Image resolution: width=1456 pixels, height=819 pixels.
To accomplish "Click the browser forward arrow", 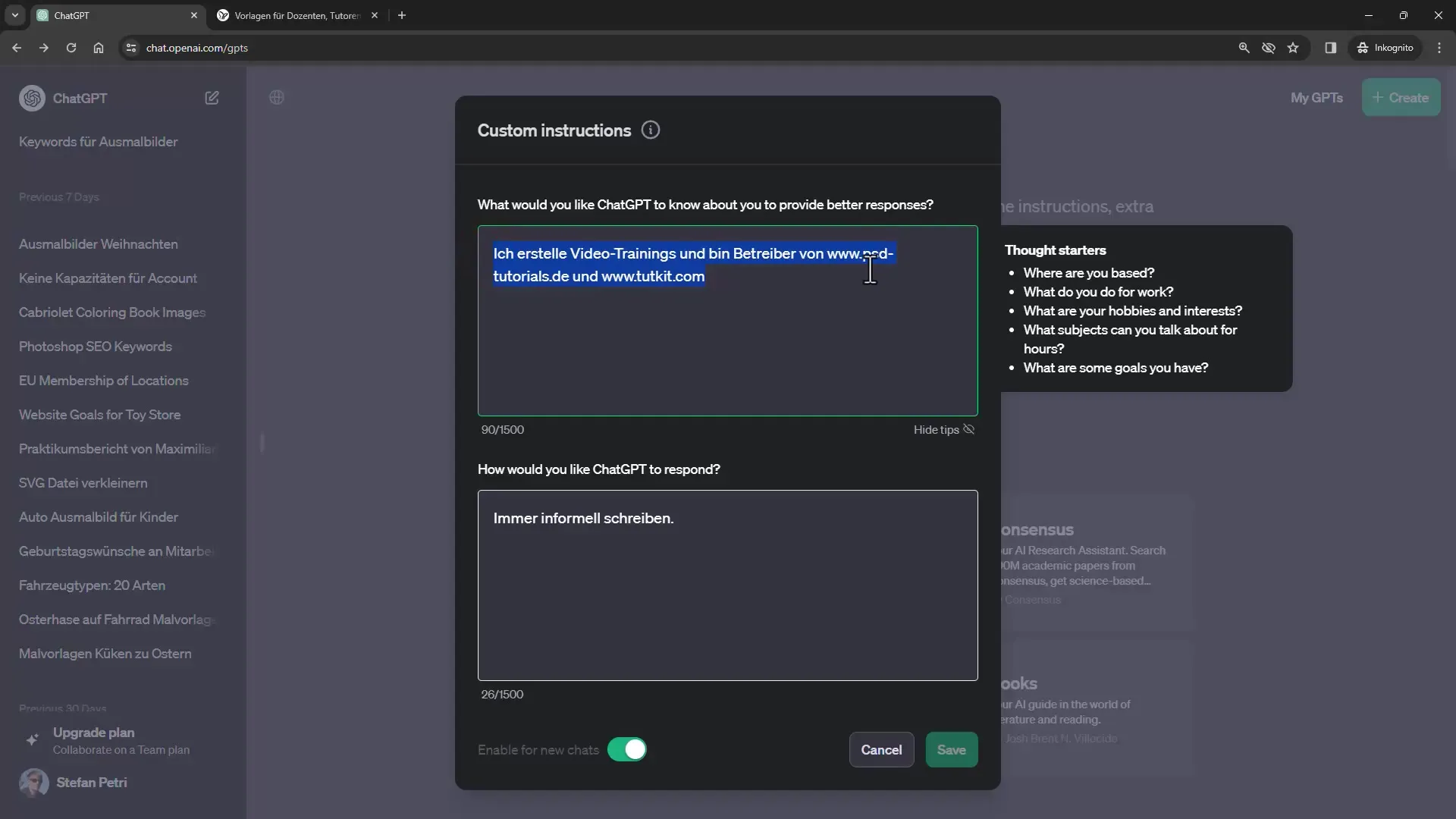I will [x=44, y=48].
